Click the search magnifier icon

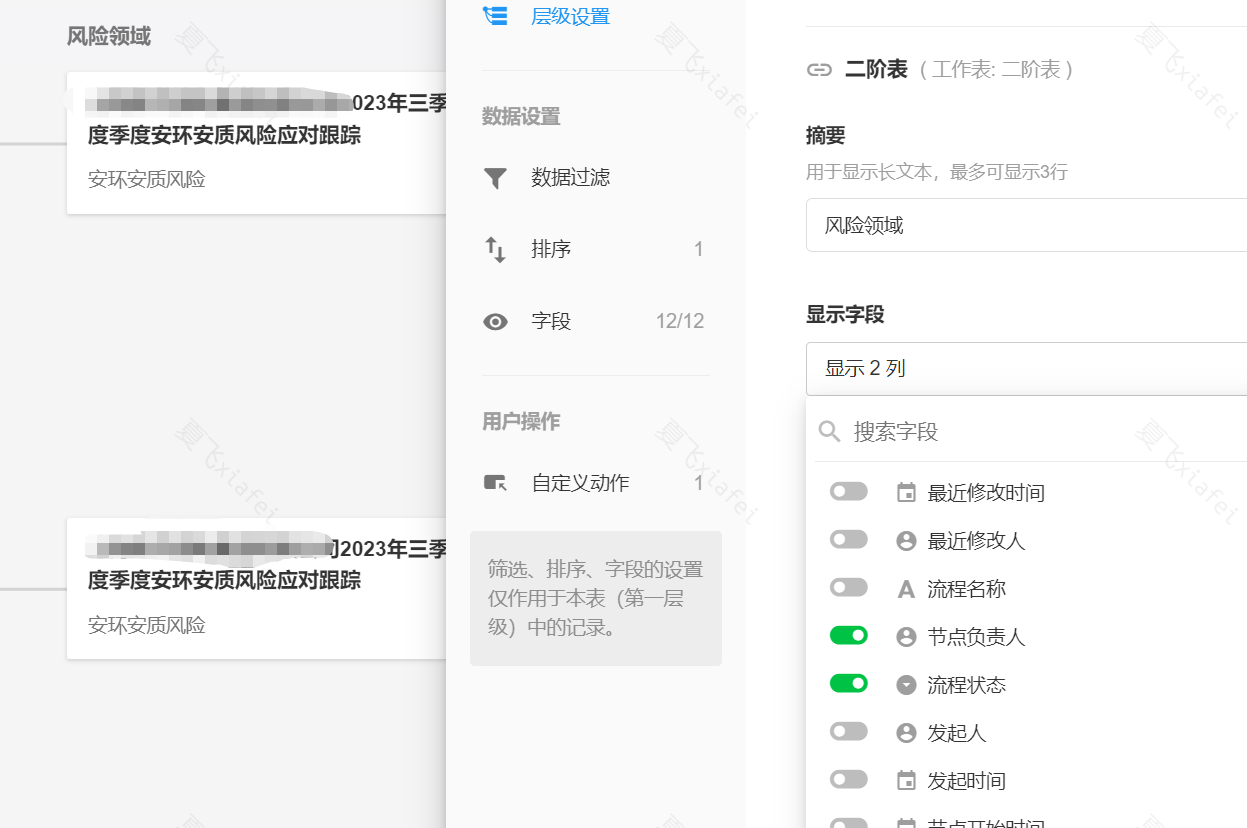[x=829, y=432]
